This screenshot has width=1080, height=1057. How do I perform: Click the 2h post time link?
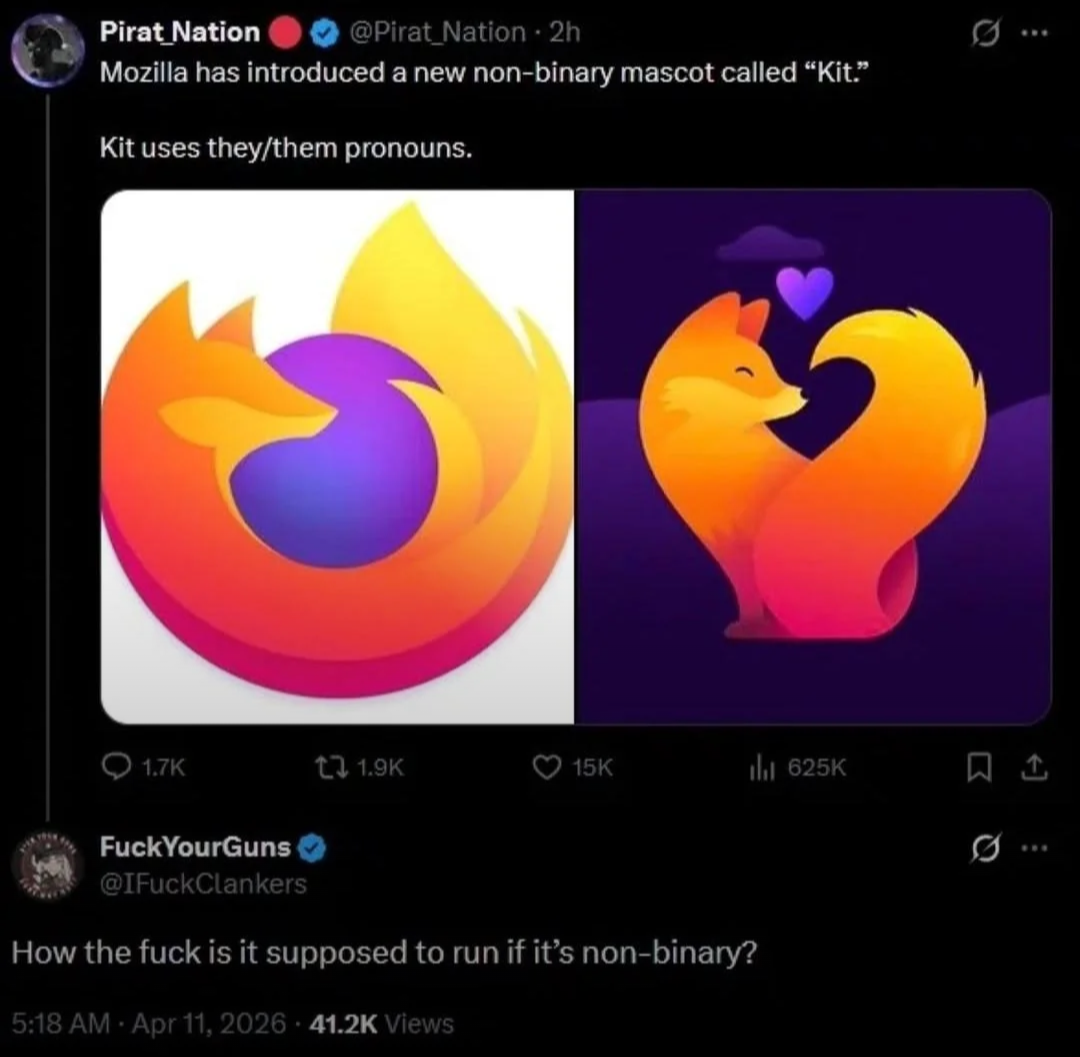tap(566, 32)
